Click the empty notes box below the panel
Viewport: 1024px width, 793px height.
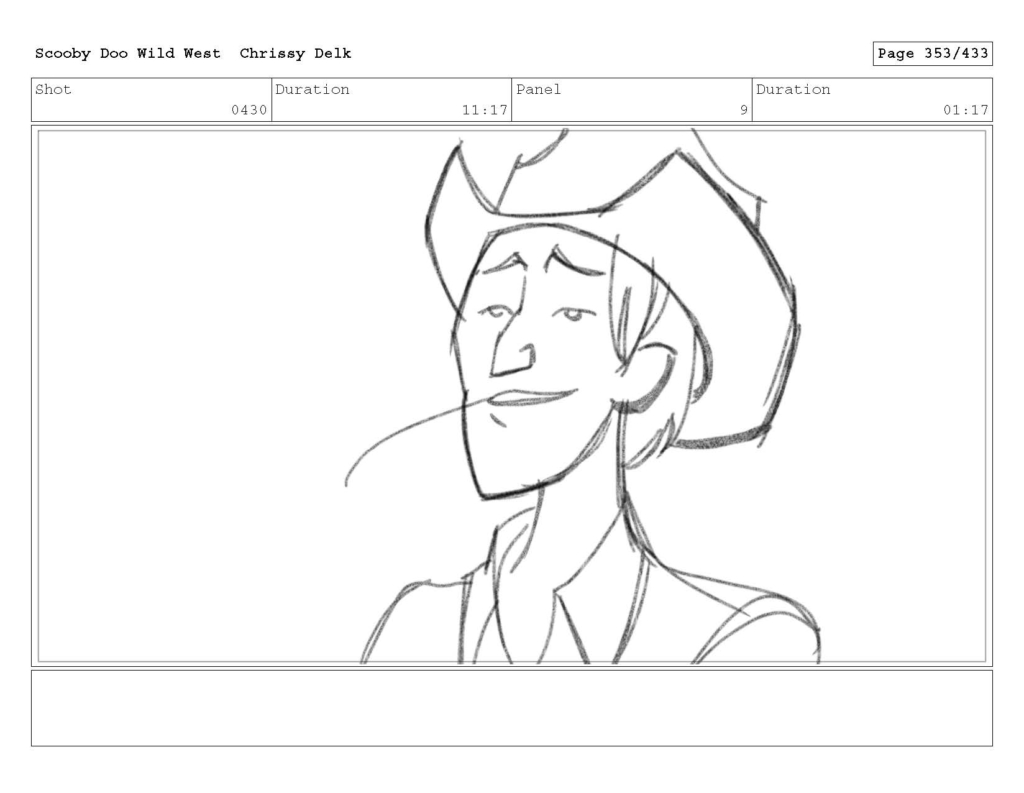512,708
